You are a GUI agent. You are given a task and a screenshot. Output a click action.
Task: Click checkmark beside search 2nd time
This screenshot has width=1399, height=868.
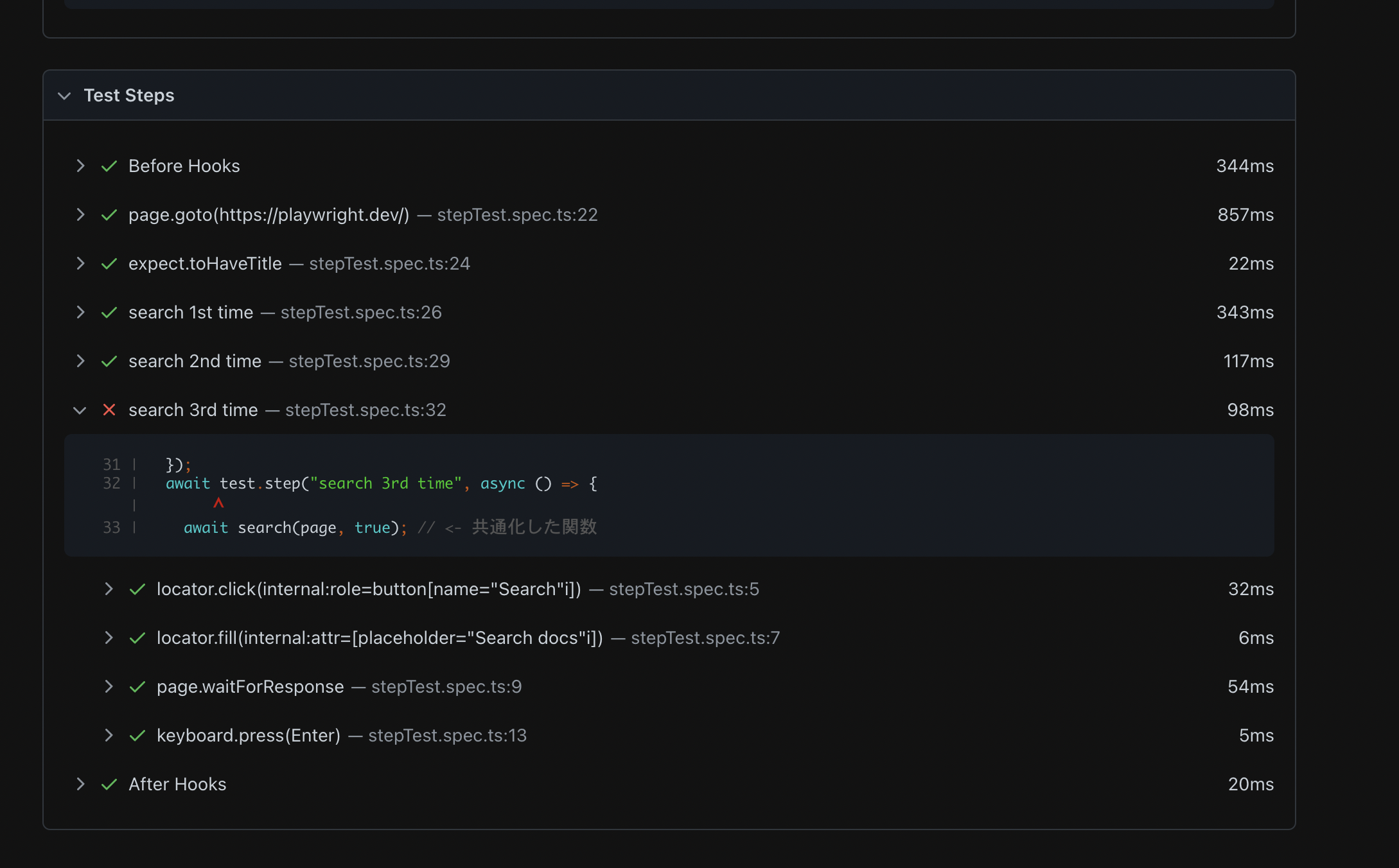click(x=109, y=361)
